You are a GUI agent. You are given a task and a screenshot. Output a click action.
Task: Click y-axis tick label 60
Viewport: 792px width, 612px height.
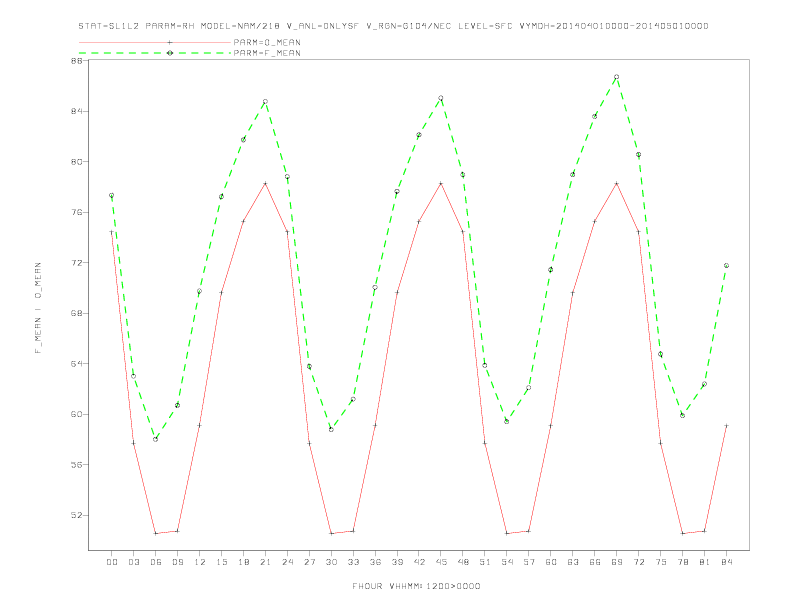[77, 414]
